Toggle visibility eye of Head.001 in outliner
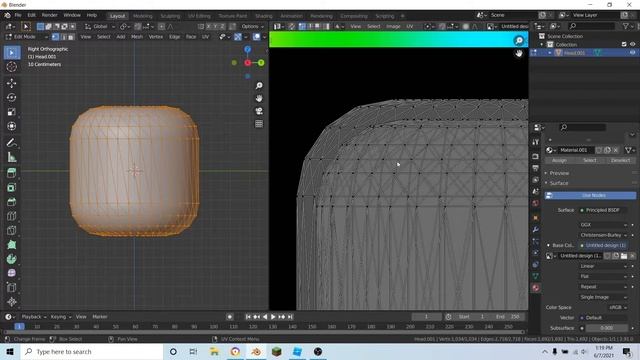Viewport: 640px width, 360px height. tap(632, 53)
